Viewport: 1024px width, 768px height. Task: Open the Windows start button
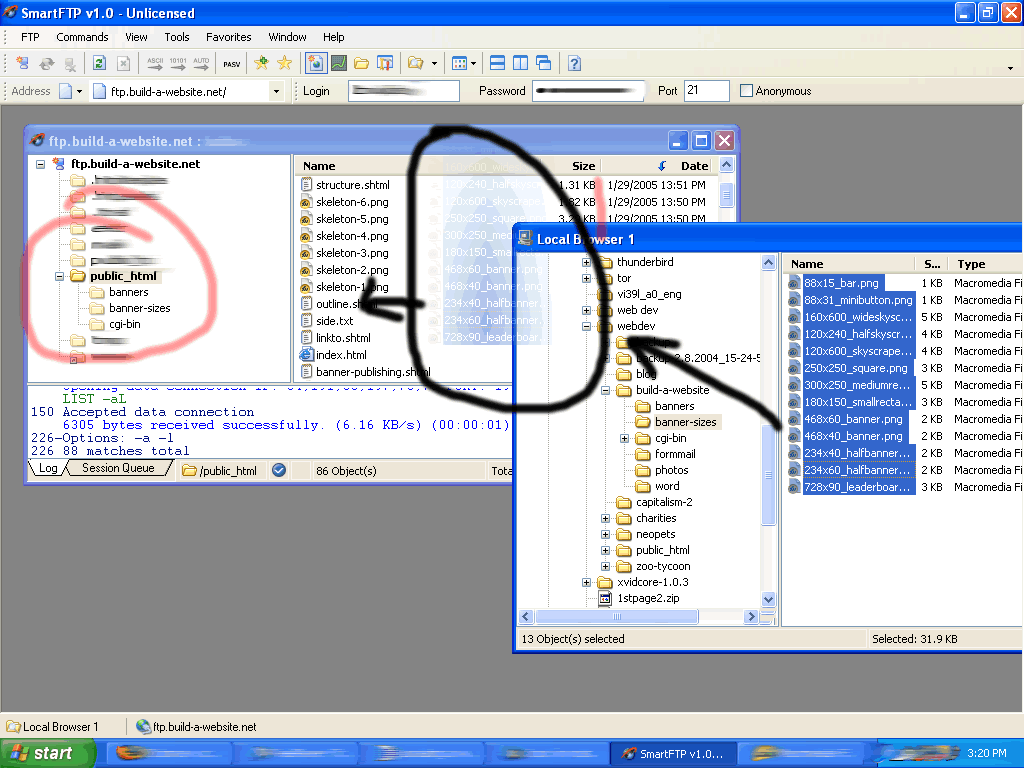[x=46, y=753]
